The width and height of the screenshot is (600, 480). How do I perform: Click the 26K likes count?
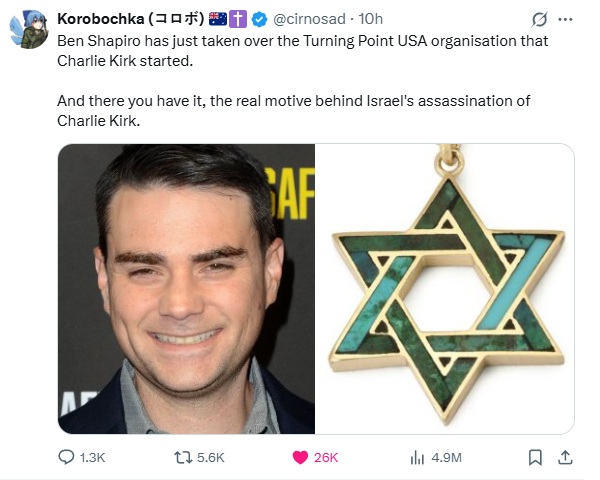click(326, 457)
